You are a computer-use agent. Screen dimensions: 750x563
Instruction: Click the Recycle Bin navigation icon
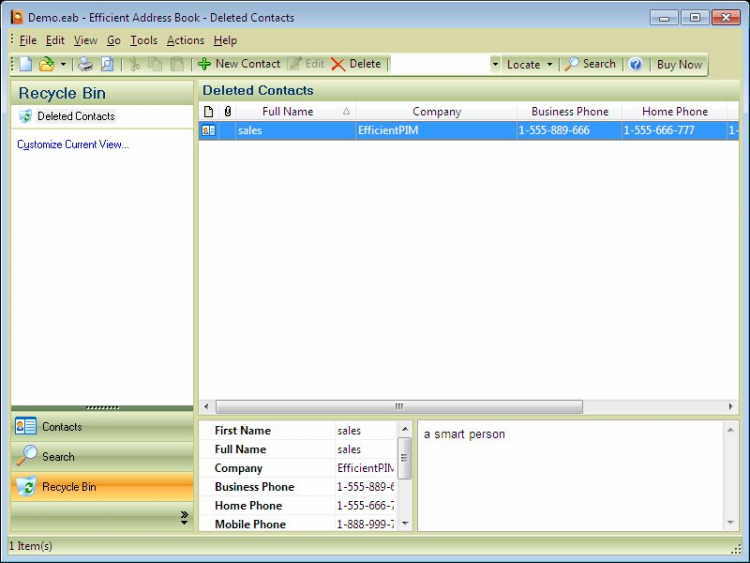tap(26, 486)
